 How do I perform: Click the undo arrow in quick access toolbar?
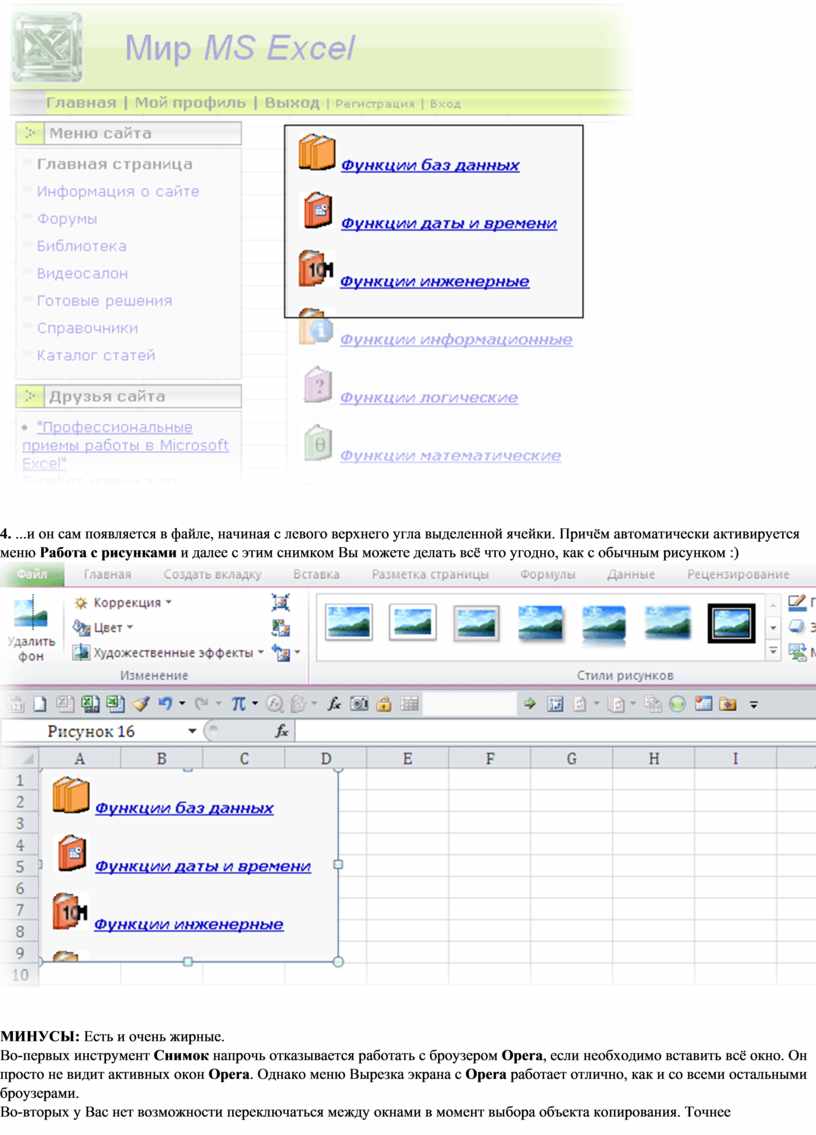tap(164, 704)
